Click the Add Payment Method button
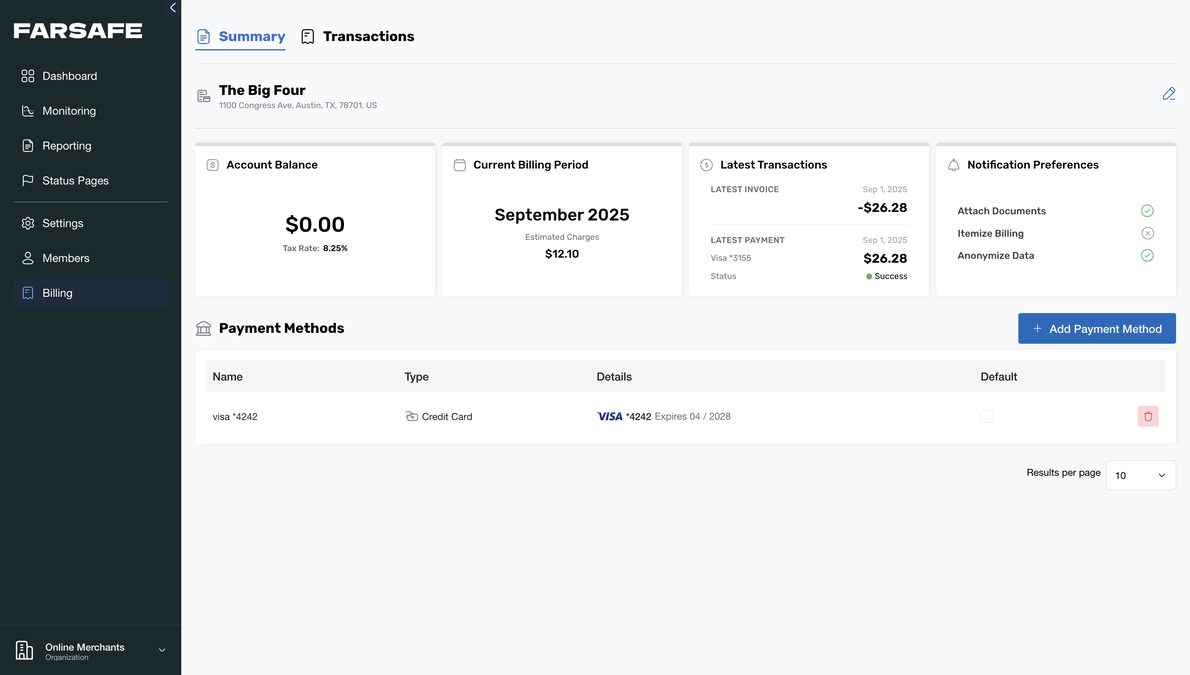 point(1096,328)
